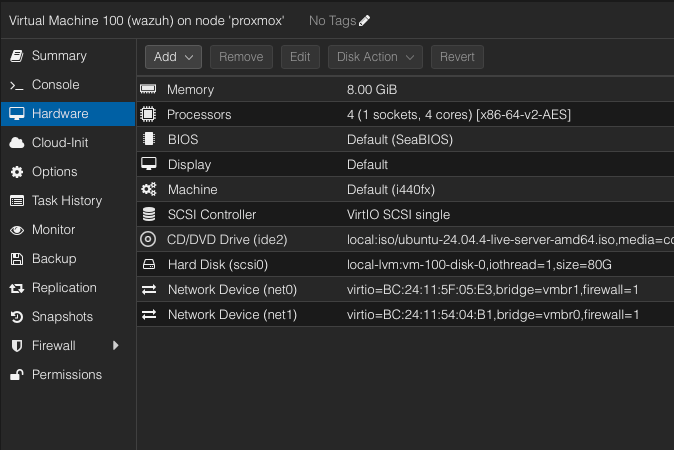Select the Default (i440fx) machine value
674x450 pixels.
[x=391, y=190]
